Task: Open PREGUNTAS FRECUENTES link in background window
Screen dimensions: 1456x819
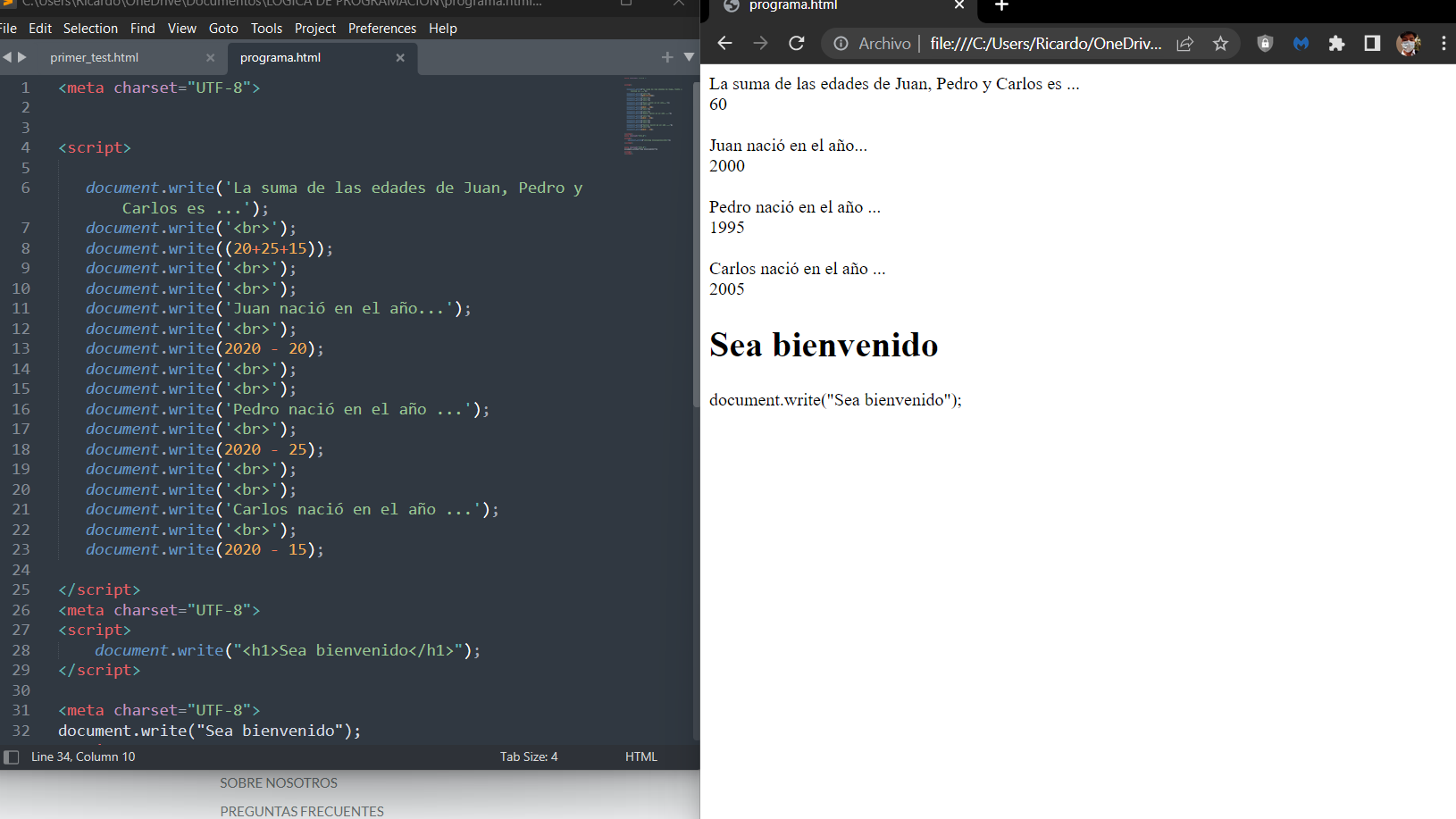Action: 302,811
